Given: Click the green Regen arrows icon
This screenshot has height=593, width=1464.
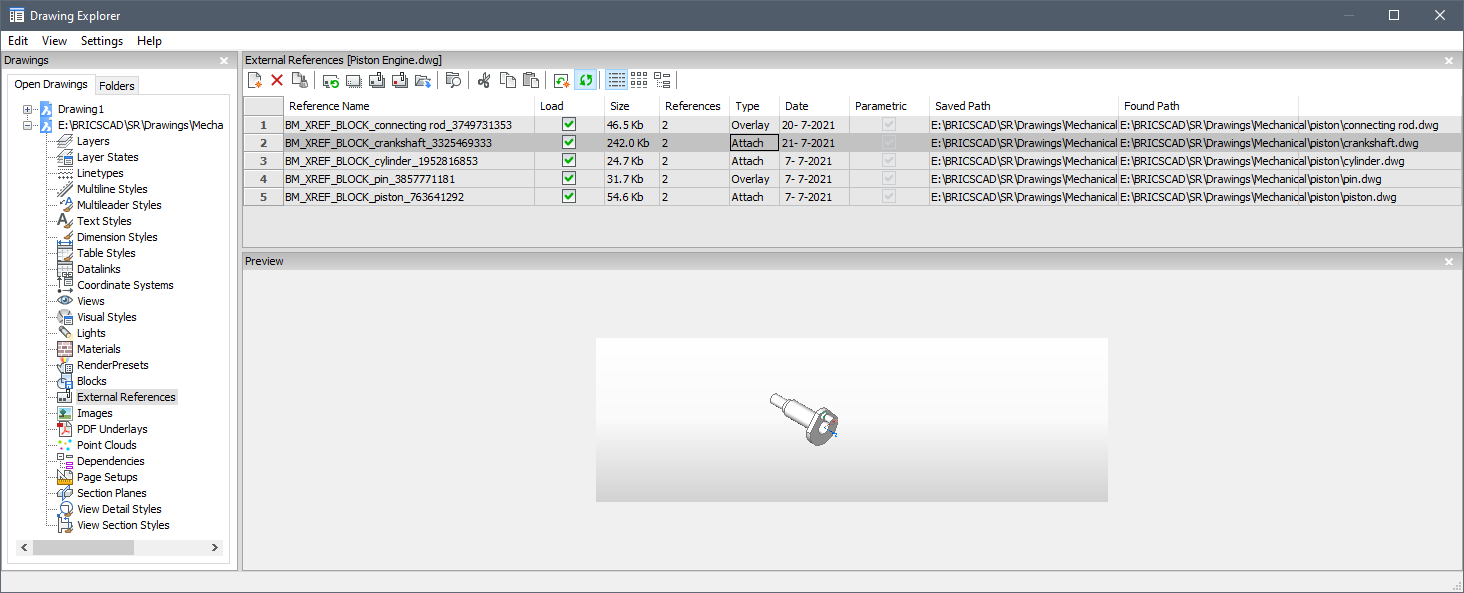Looking at the screenshot, I should 585,80.
